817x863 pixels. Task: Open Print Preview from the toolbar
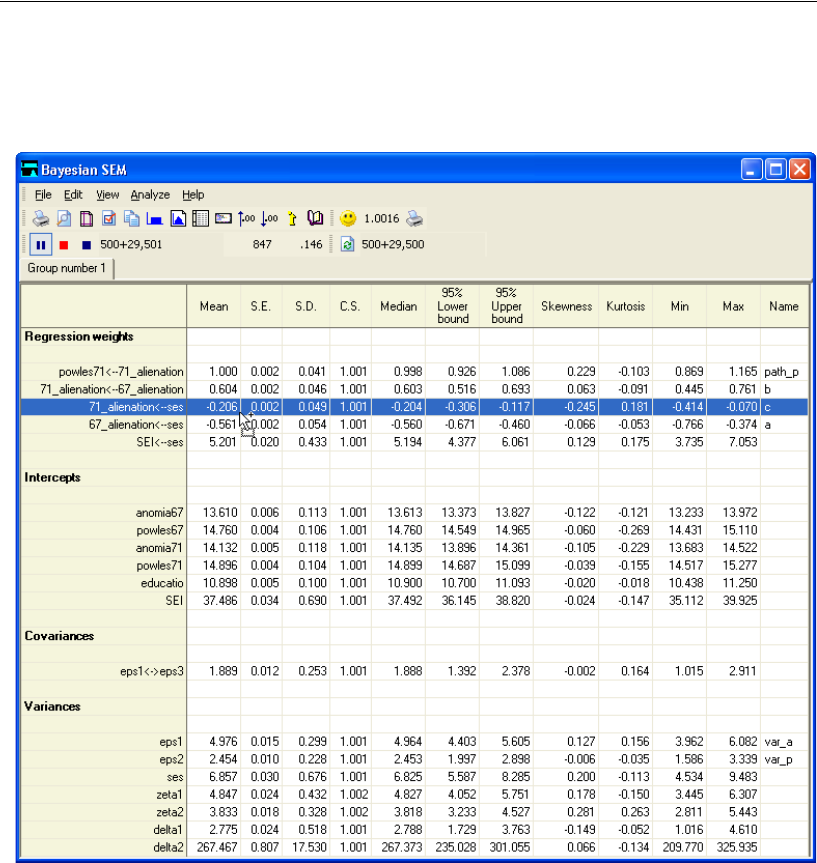[63, 218]
